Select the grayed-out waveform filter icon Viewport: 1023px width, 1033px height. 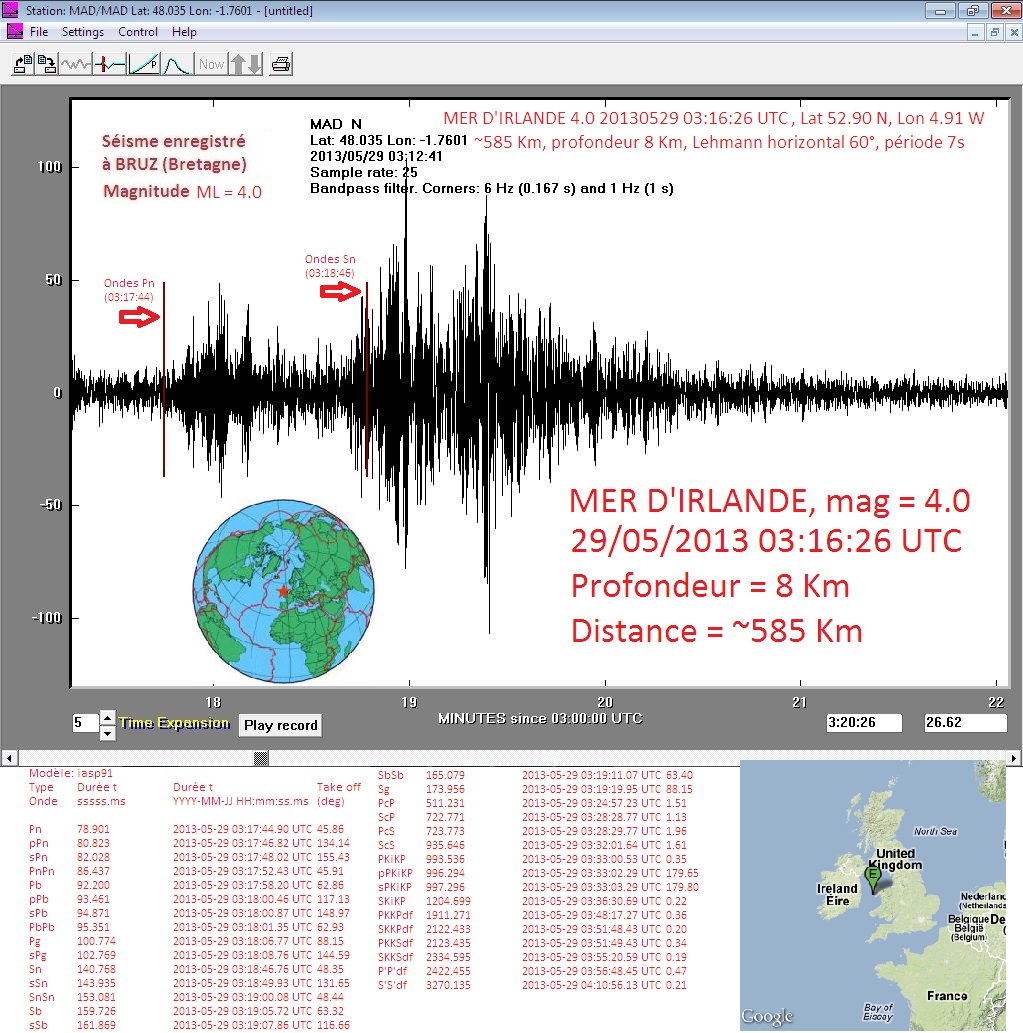(76, 64)
